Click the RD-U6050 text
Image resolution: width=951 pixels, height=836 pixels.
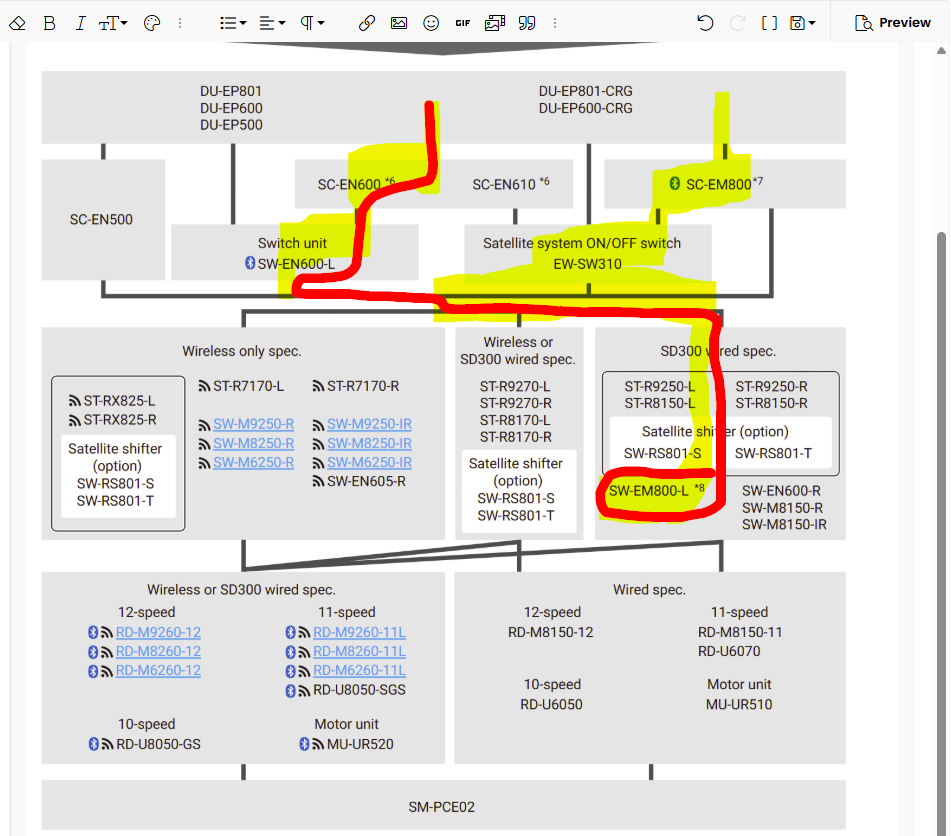pos(551,704)
